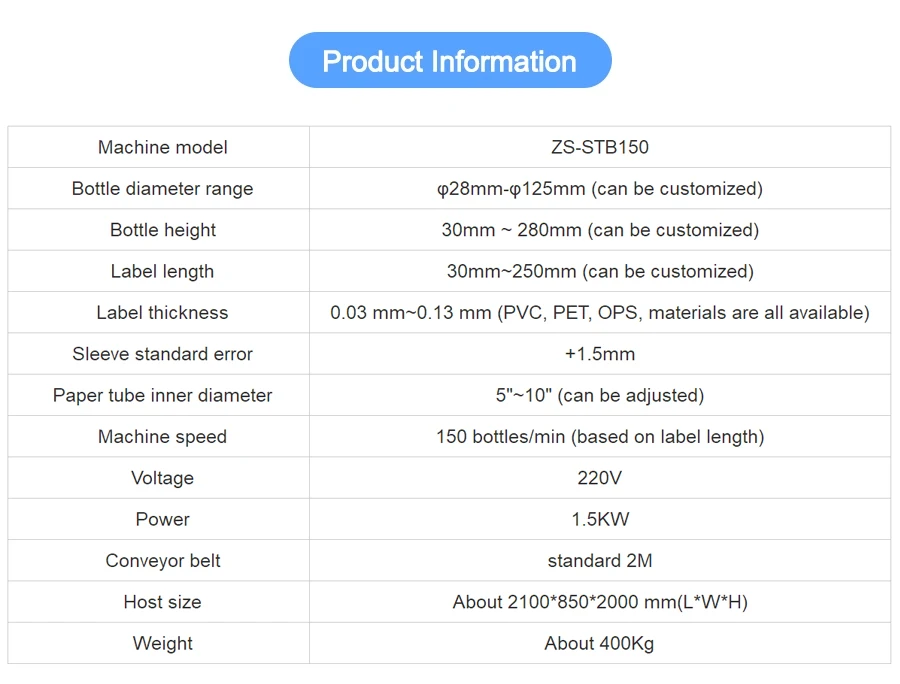Image resolution: width=900 pixels, height=684 pixels.
Task: Select the Paper tube inner diameter label
Action: click(162, 395)
